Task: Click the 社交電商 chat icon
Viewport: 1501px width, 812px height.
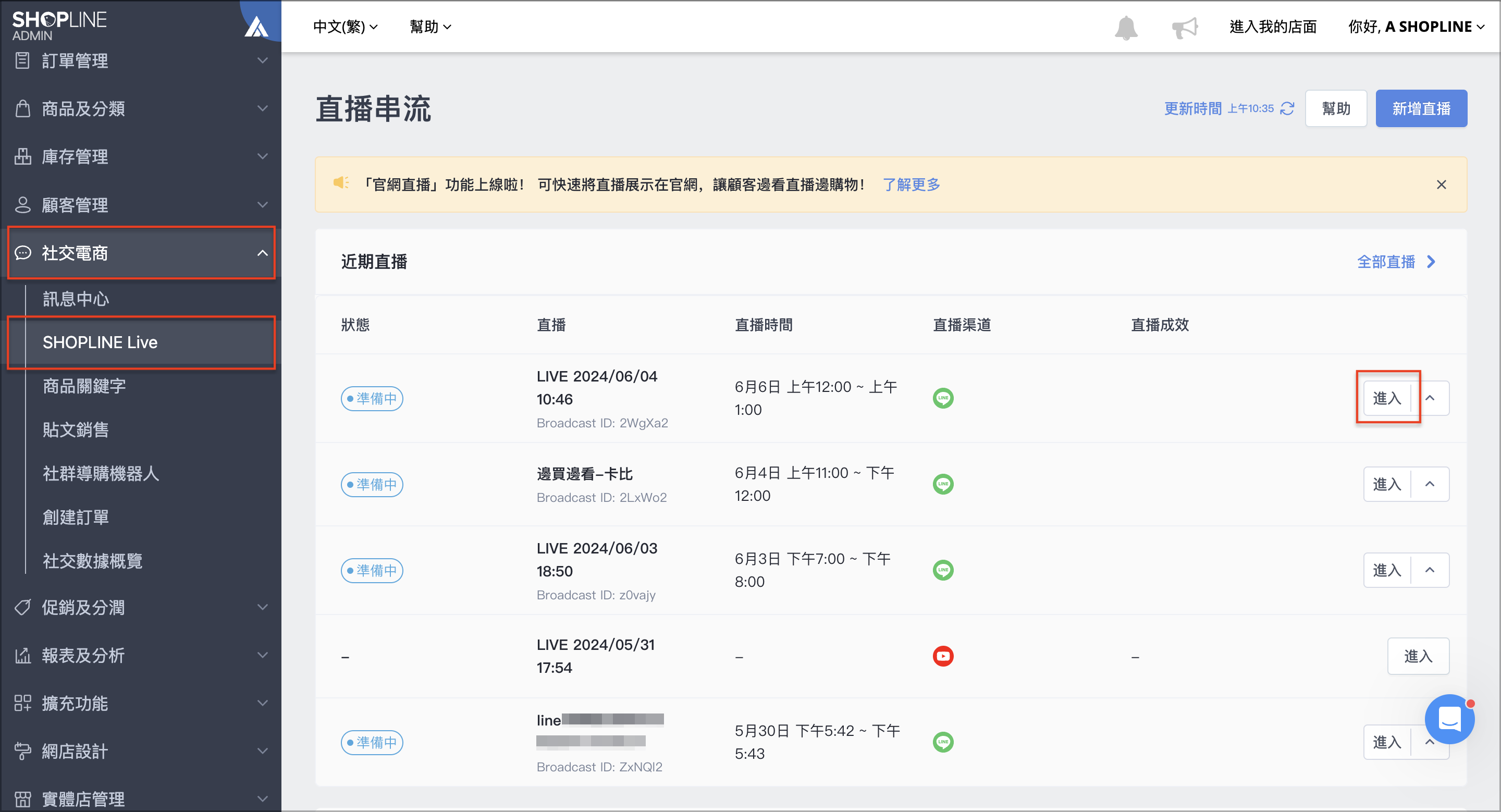Action: 22,253
